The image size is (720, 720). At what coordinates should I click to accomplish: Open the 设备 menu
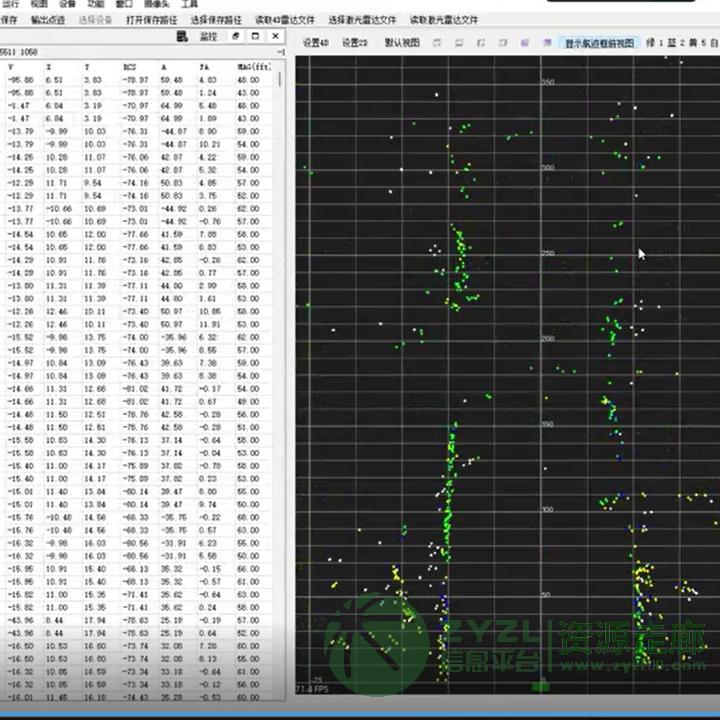pyautogui.click(x=67, y=4)
